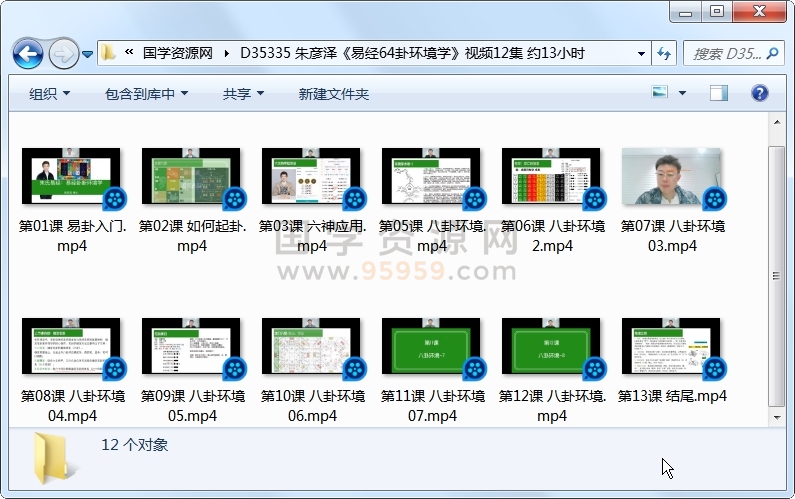Click the film reel badge on 第12课
The width and height of the screenshot is (795, 499).
pyautogui.click(x=594, y=369)
